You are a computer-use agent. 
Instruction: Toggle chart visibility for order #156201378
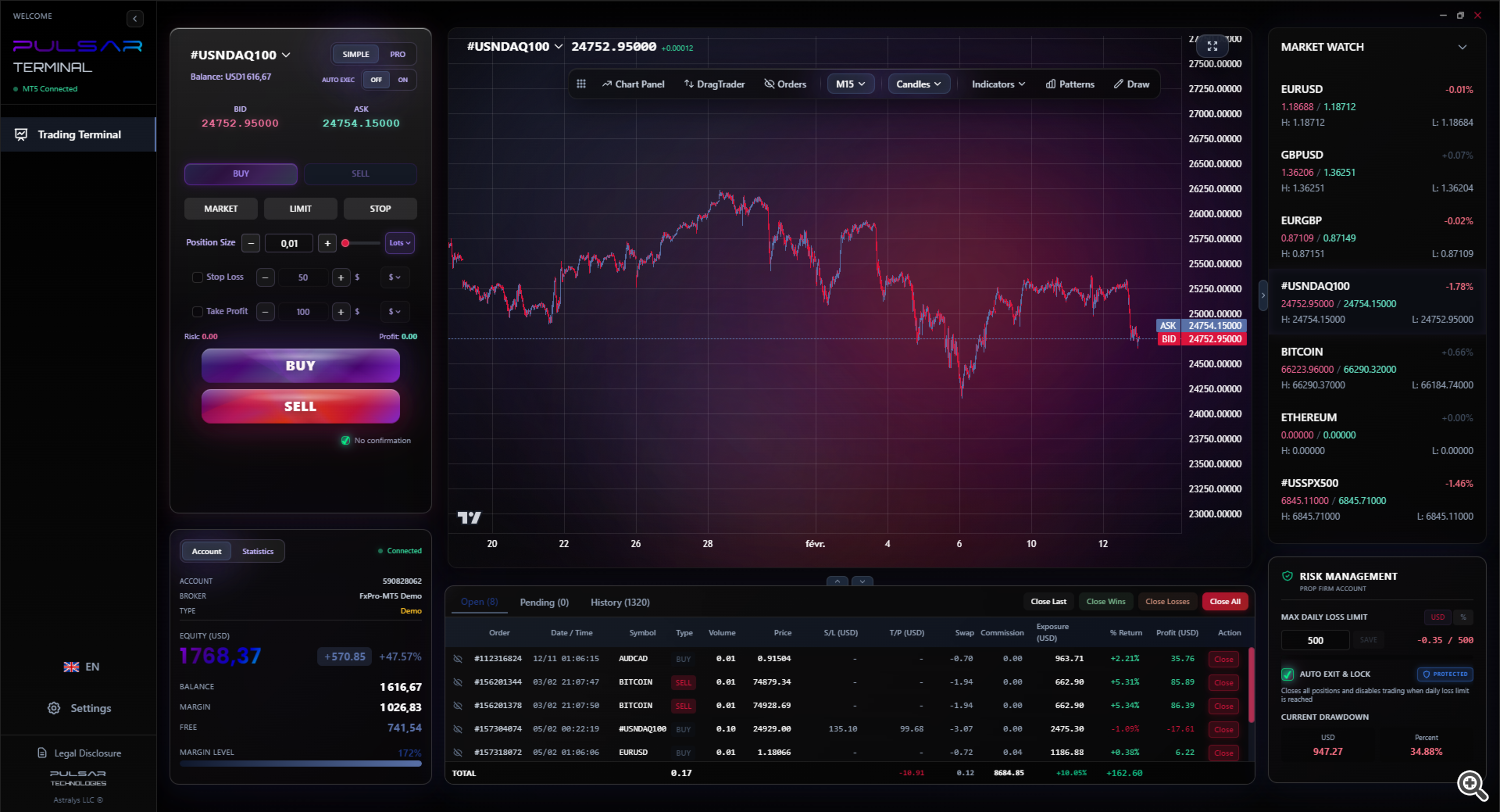click(x=458, y=706)
